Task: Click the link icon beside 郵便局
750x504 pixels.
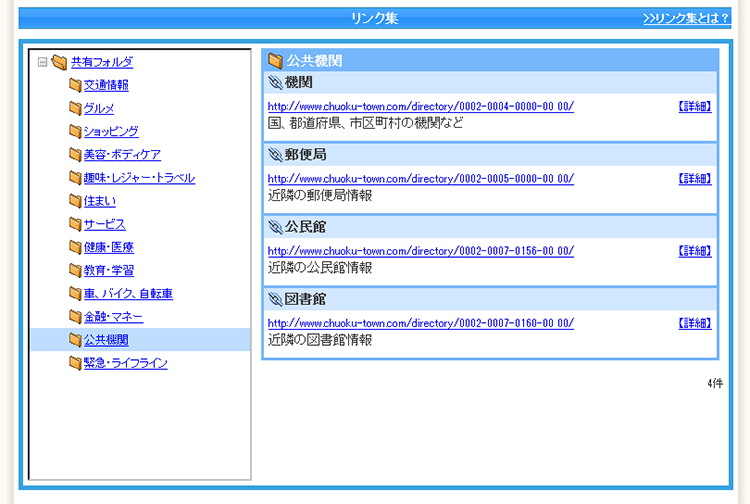Action: (276, 155)
